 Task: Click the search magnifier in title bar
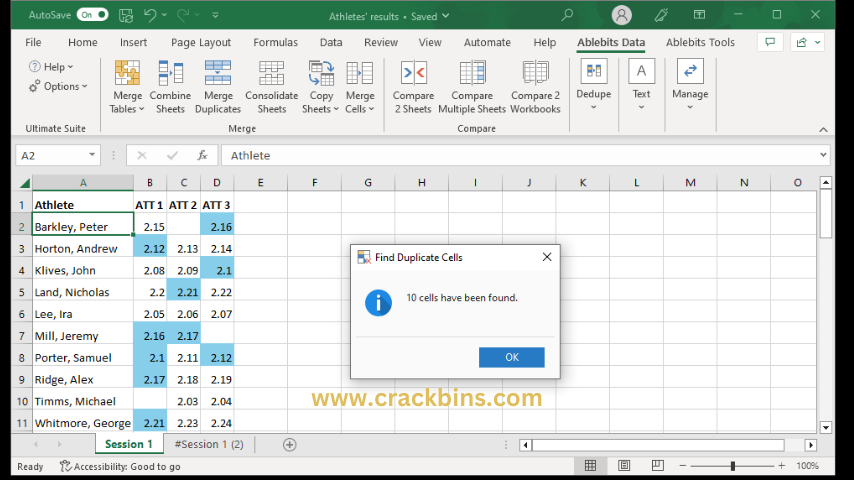(x=567, y=15)
